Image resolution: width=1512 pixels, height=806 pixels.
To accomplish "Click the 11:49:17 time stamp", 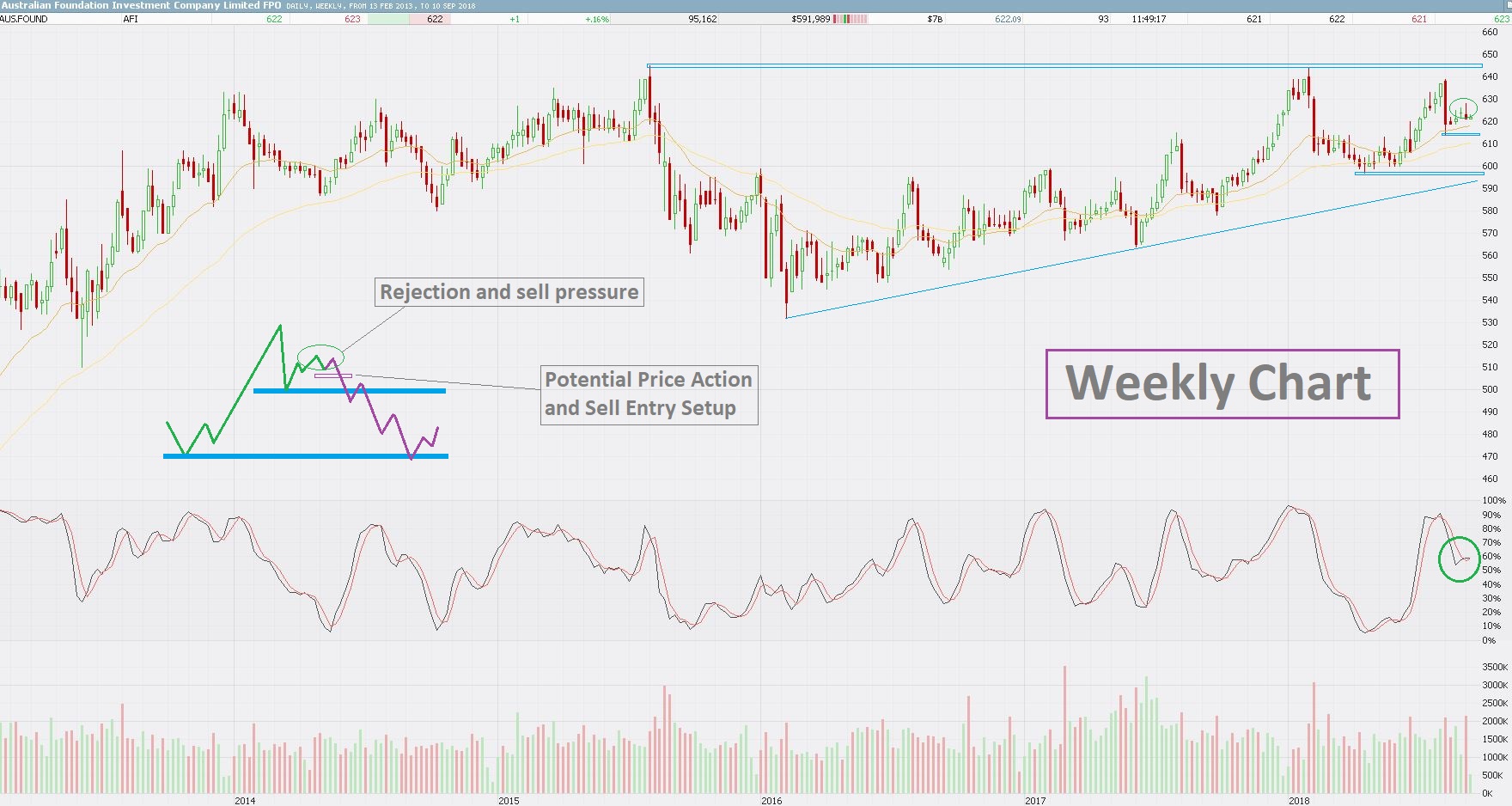I will pos(1149,19).
